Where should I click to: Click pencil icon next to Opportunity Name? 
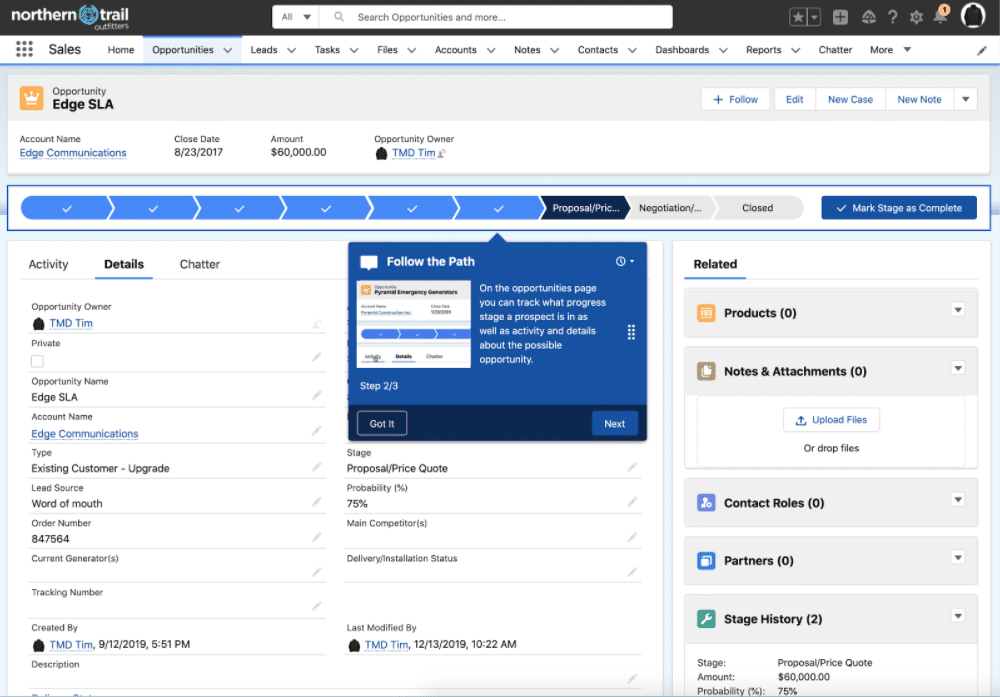tap(317, 396)
